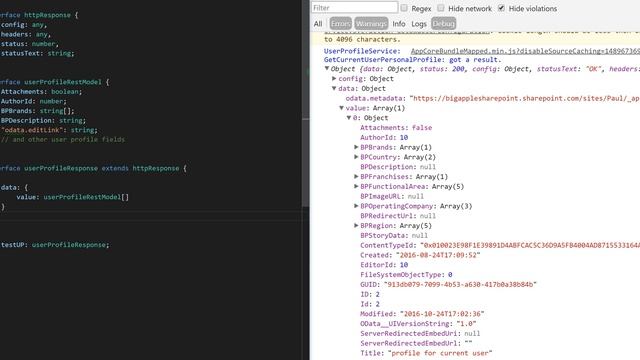Click the UserProfileService log label
The width and height of the screenshot is (640, 360).
pyautogui.click(x=362, y=51)
